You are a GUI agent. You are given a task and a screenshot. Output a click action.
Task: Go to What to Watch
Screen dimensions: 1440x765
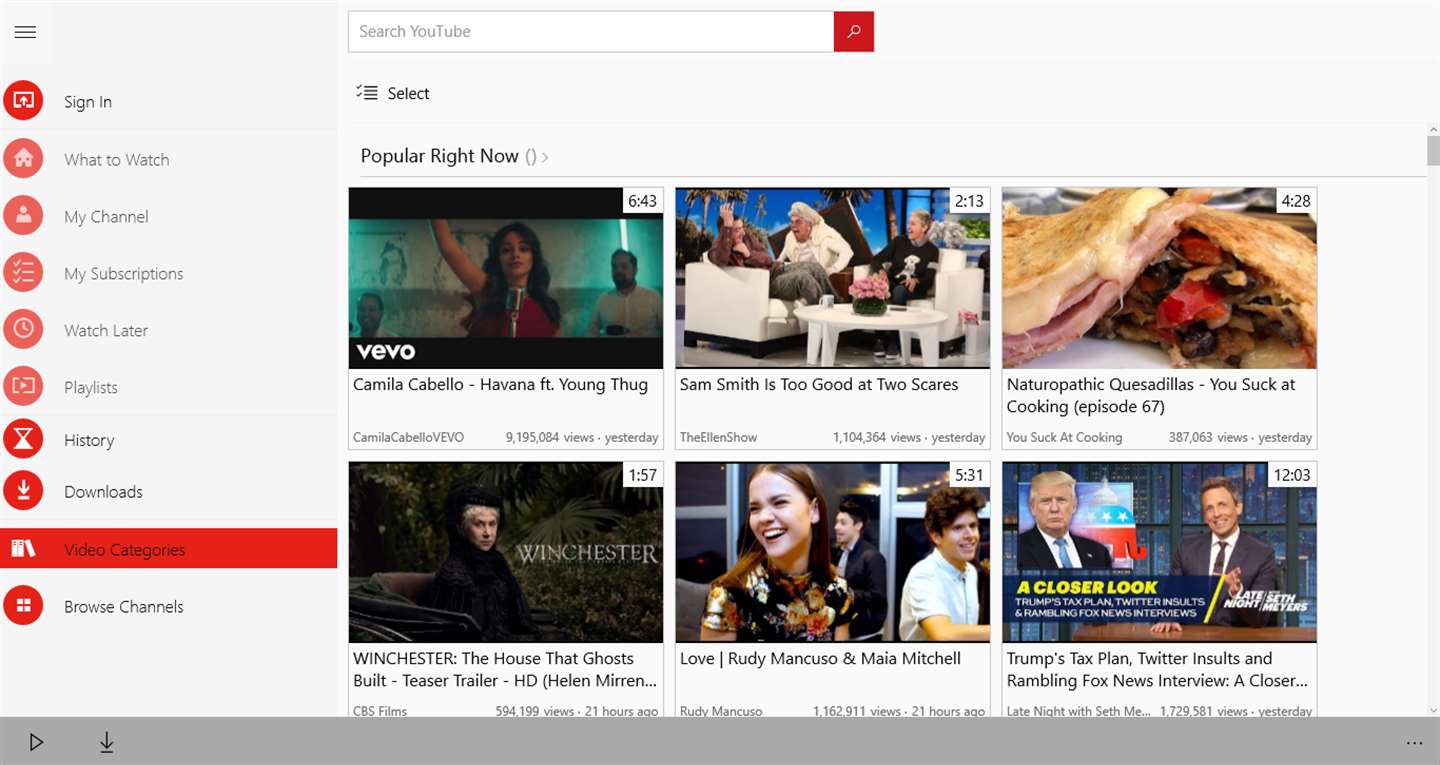tap(168, 159)
